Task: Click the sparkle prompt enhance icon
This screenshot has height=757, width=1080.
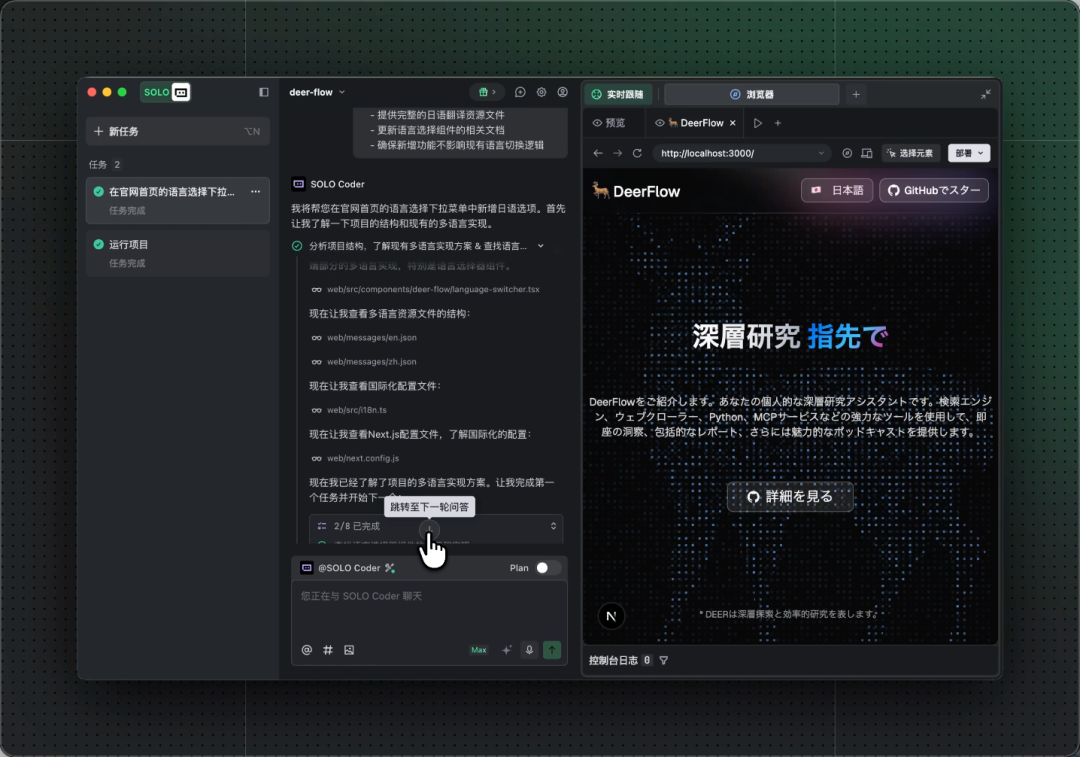Action: pos(506,650)
